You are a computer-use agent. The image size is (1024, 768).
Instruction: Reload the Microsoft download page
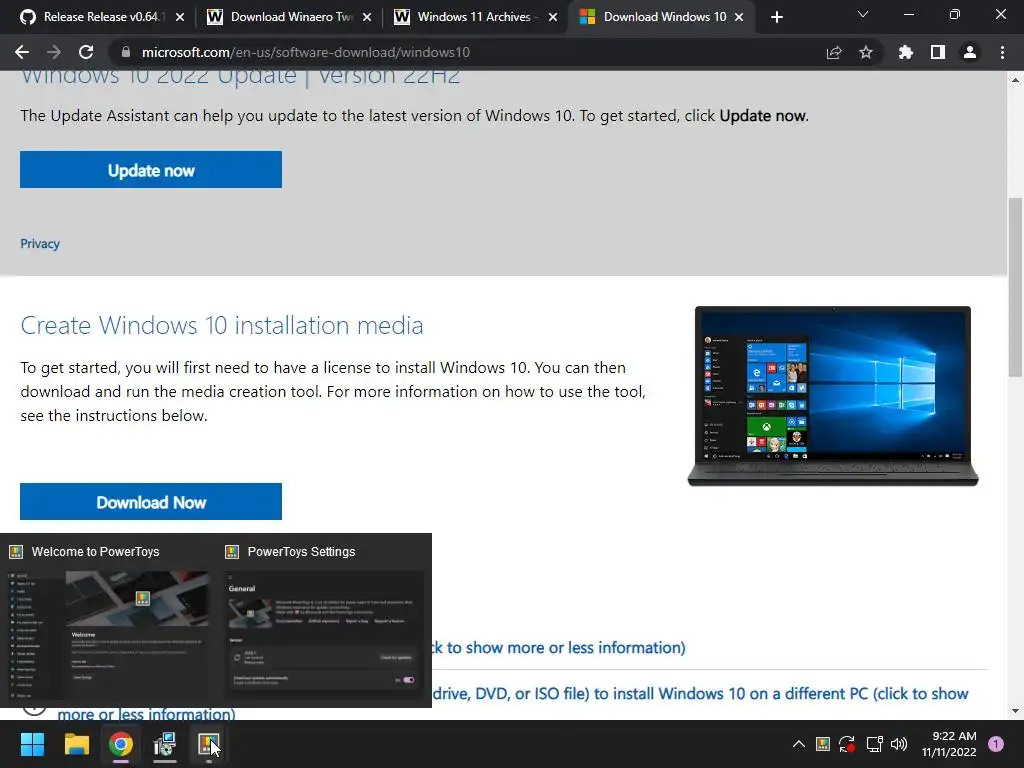pyautogui.click(x=86, y=52)
